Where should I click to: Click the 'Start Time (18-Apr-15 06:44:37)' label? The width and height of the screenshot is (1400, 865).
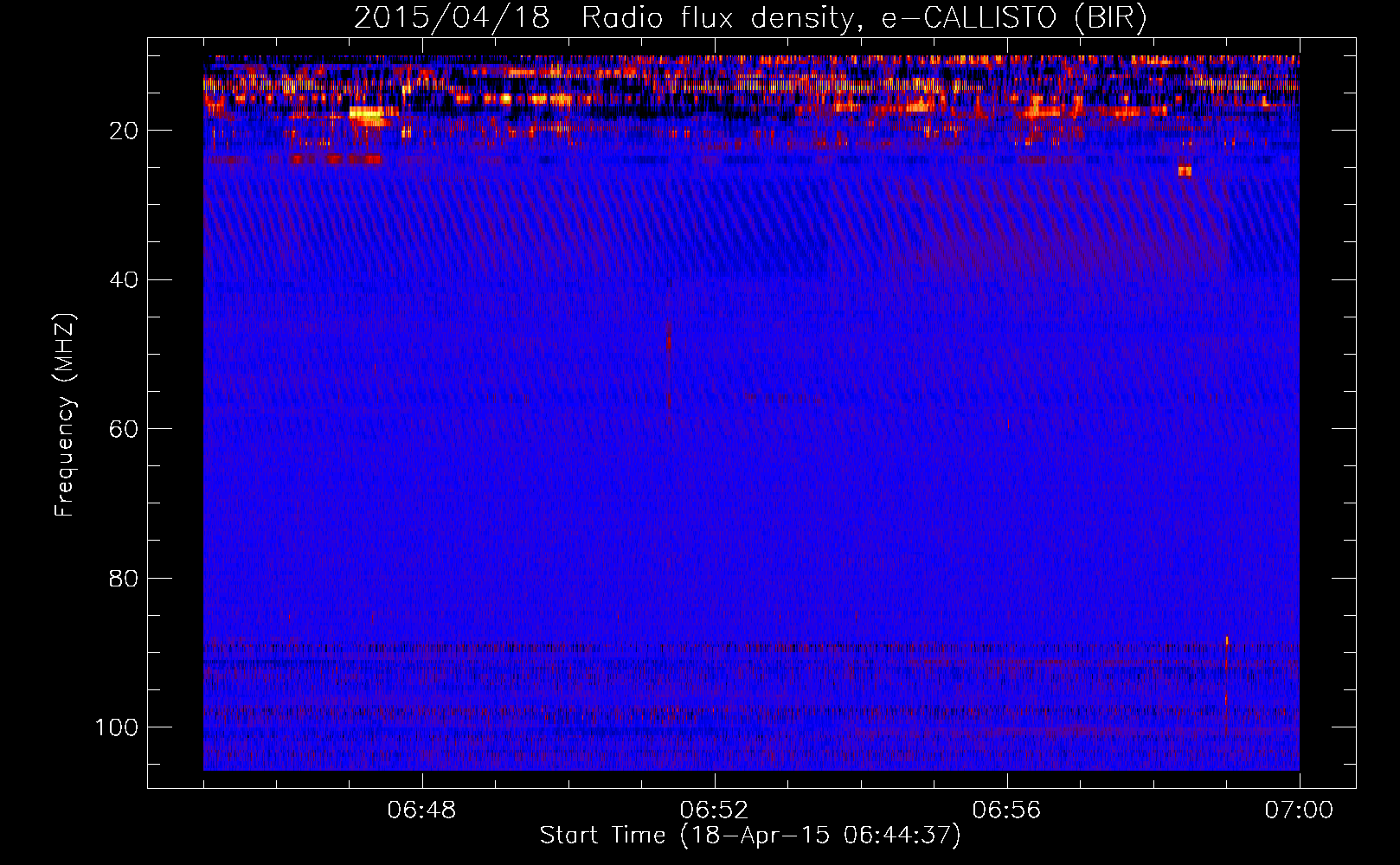pyautogui.click(x=750, y=836)
